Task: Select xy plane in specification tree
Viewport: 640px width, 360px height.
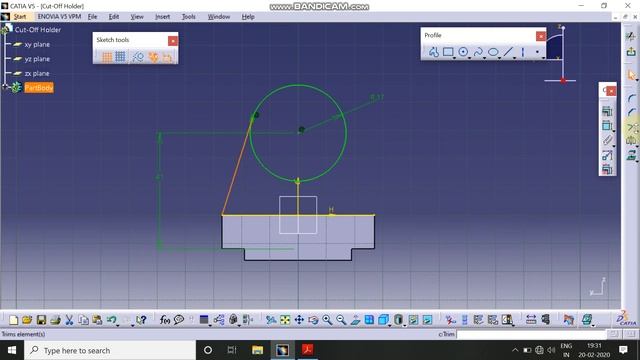Action: coord(37,44)
